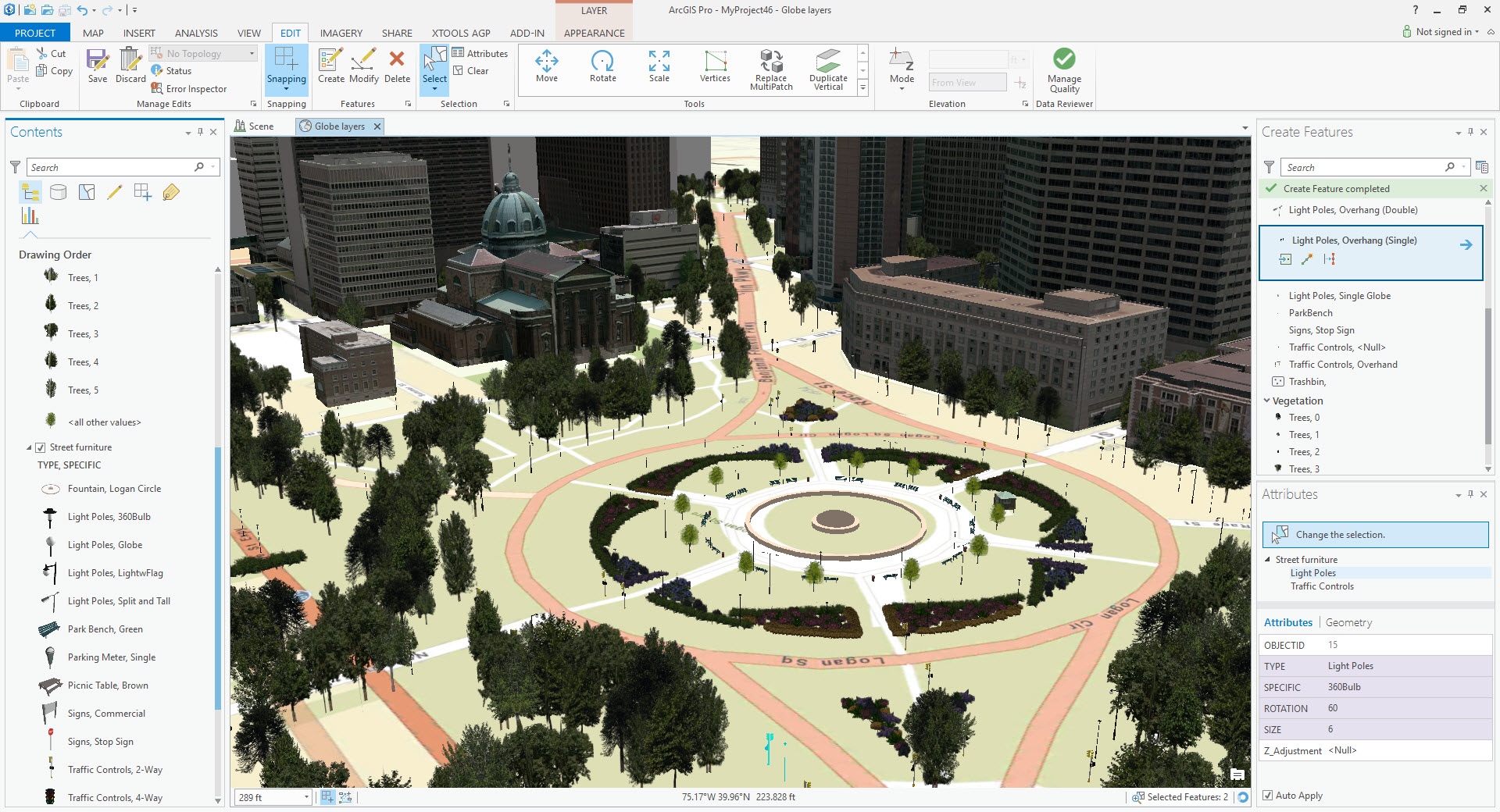Click the Not signed in link
1500x812 pixels.
[x=1444, y=32]
